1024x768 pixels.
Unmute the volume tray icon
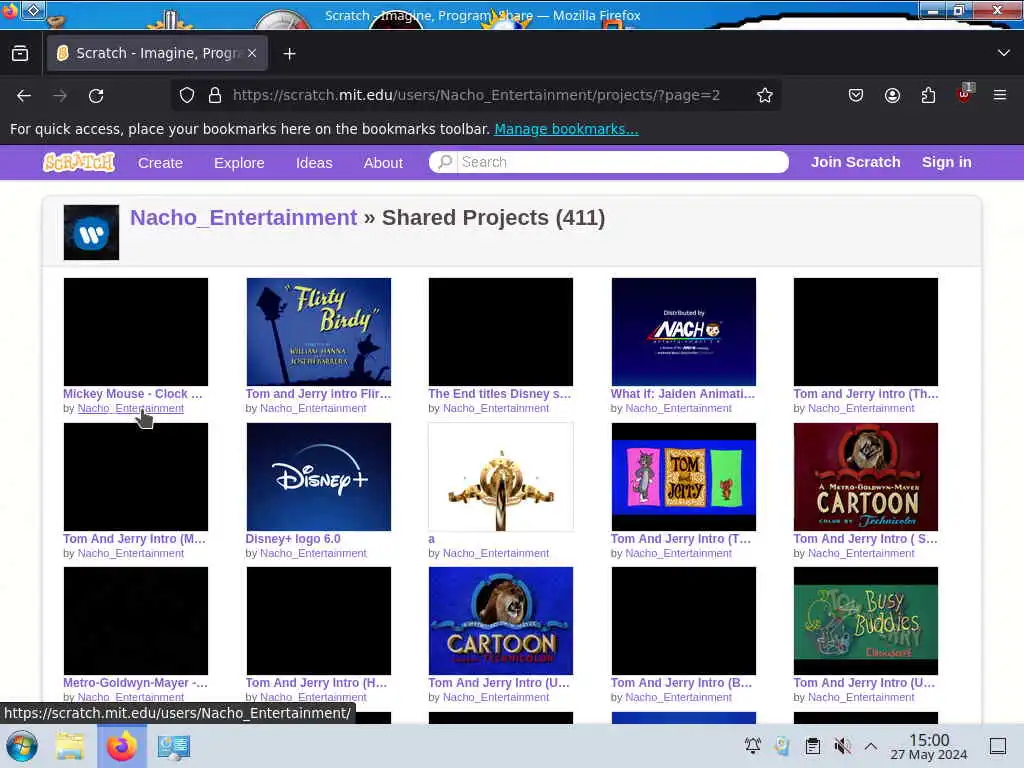[x=842, y=745]
